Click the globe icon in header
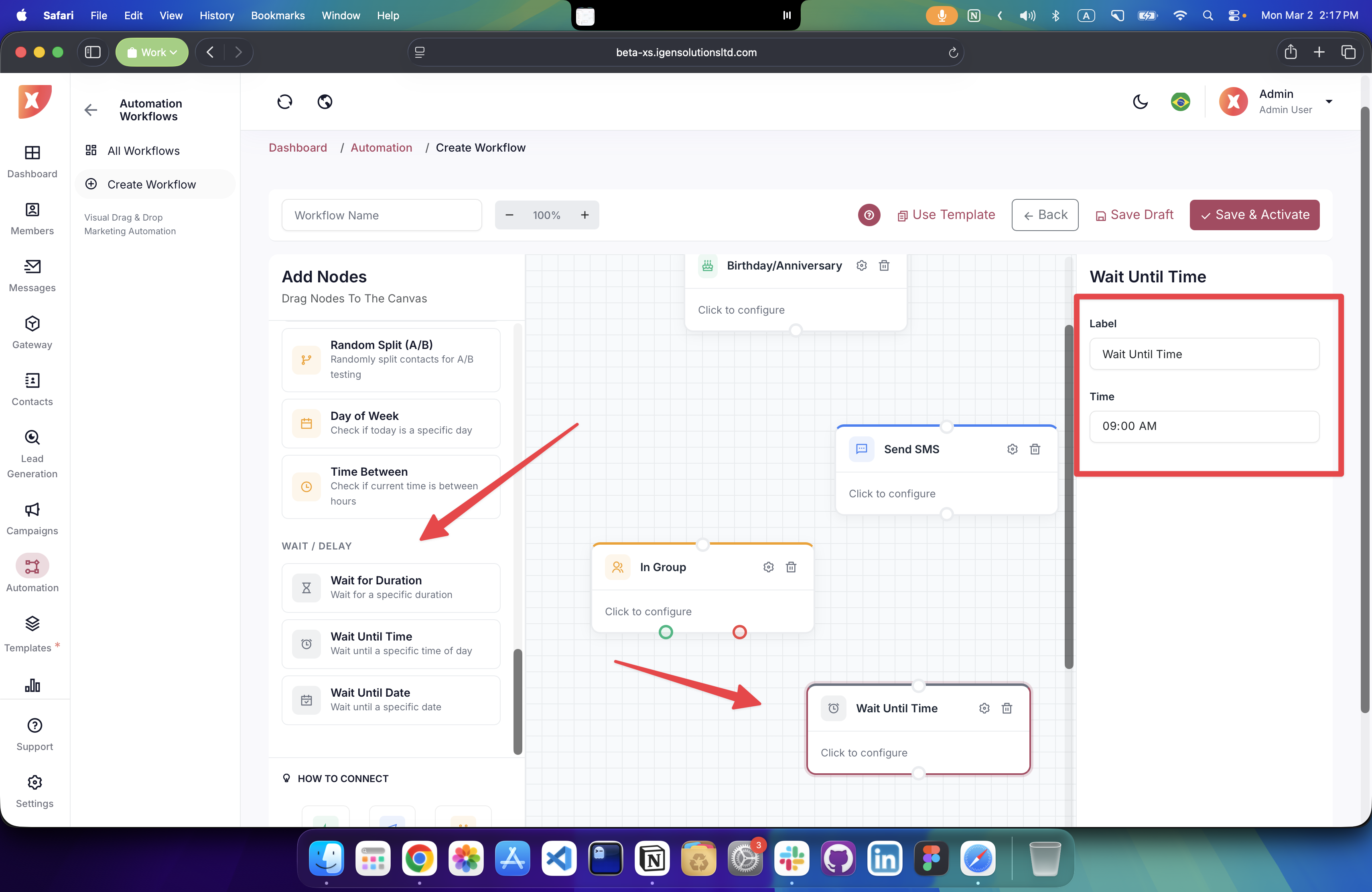Viewport: 1372px width, 892px height. point(325,102)
